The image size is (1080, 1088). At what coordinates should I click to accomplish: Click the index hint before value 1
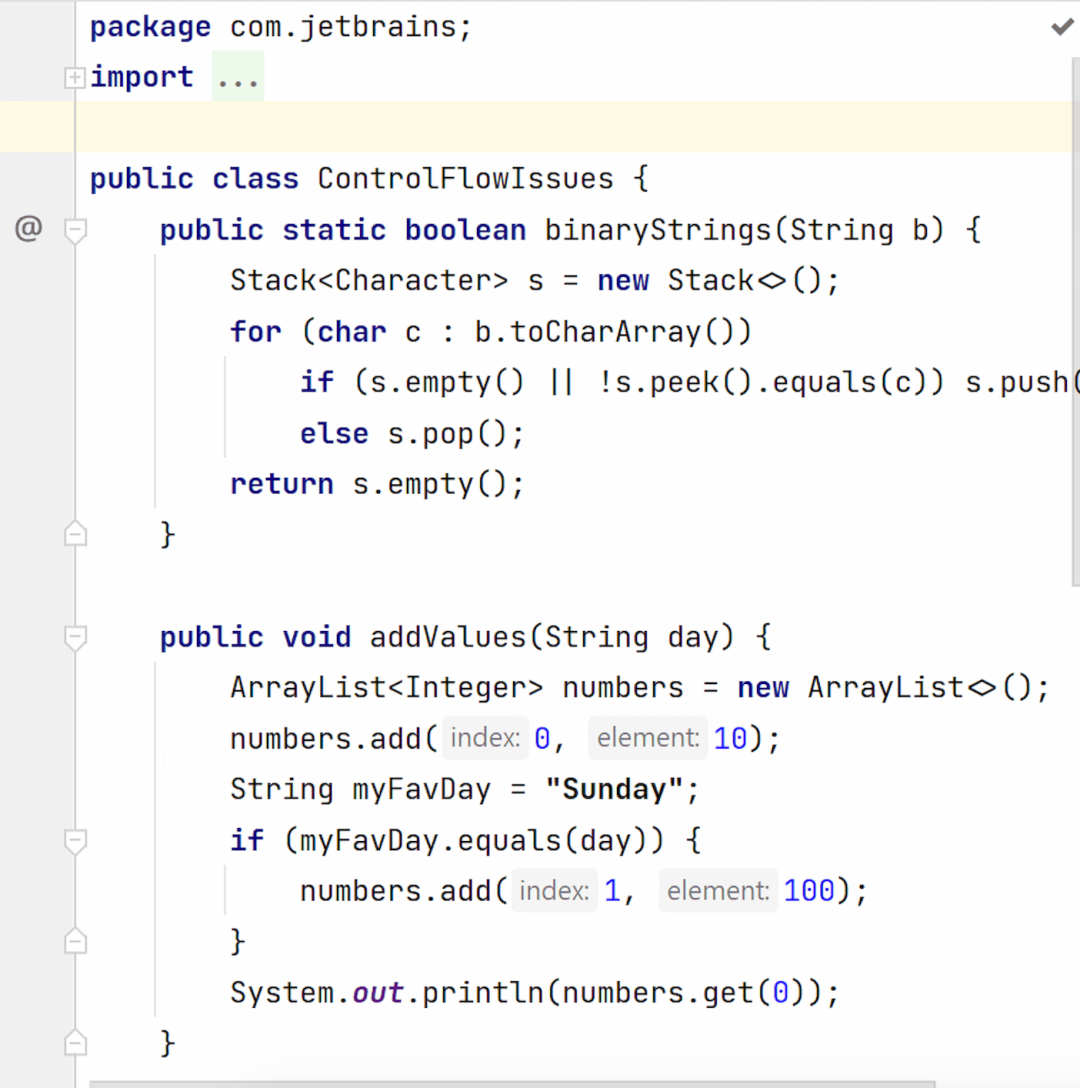point(554,891)
